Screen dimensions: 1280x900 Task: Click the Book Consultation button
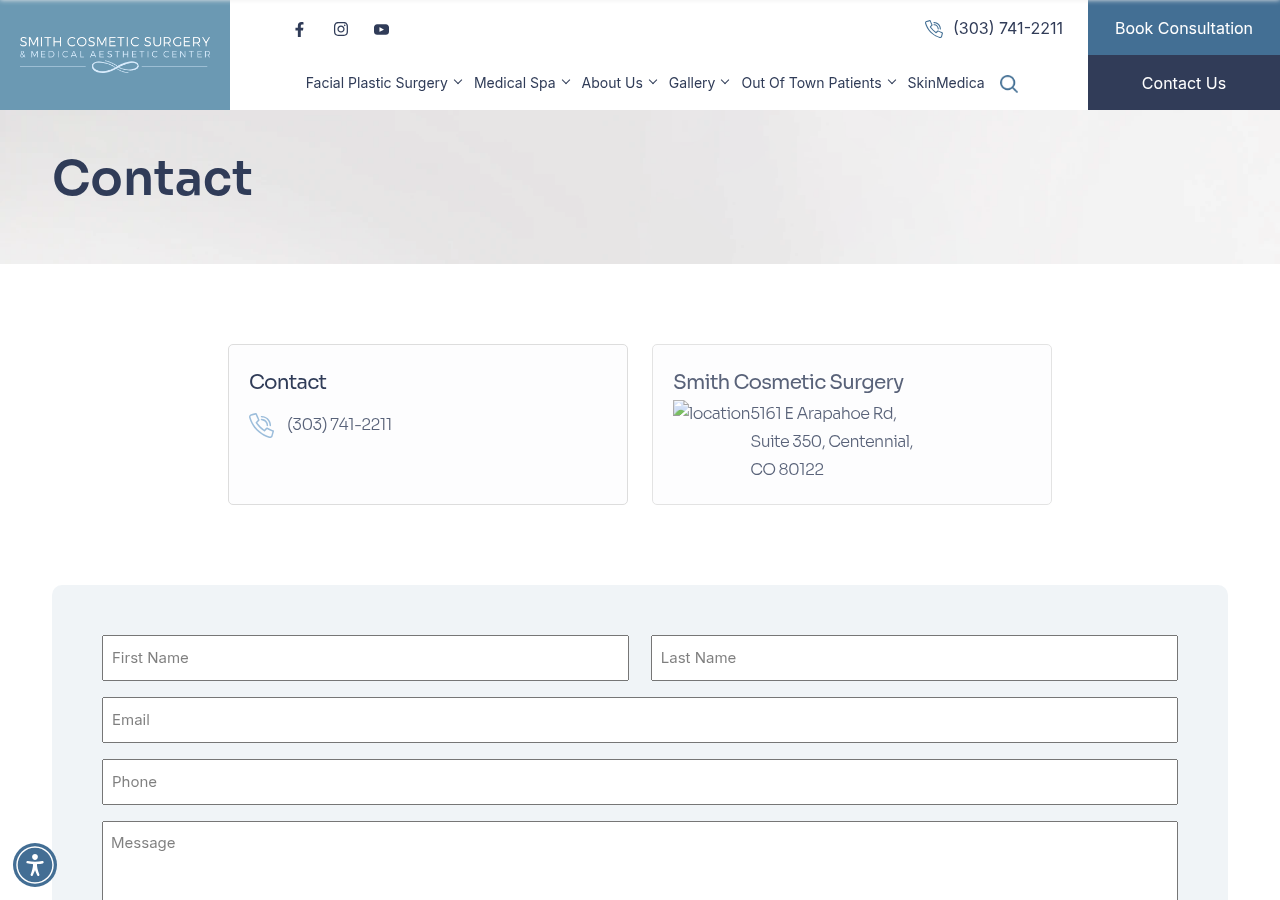coord(1184,28)
